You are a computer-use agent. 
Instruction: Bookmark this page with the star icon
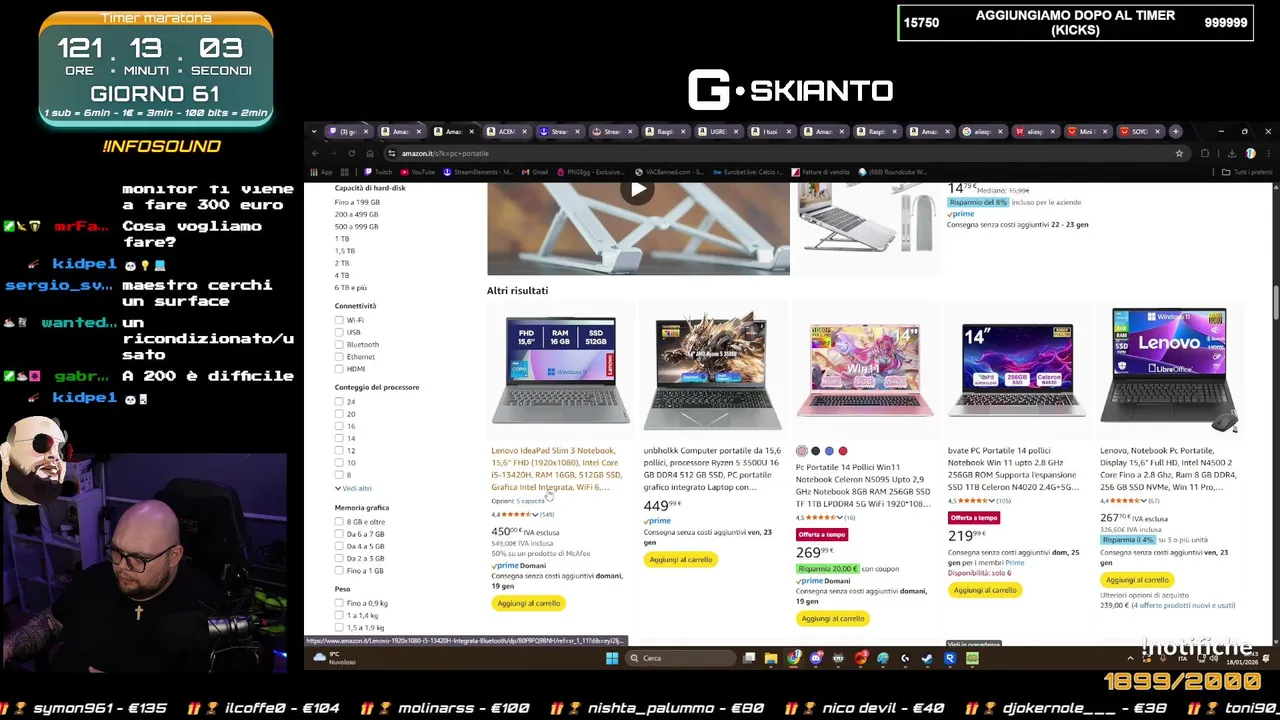click(x=1179, y=153)
